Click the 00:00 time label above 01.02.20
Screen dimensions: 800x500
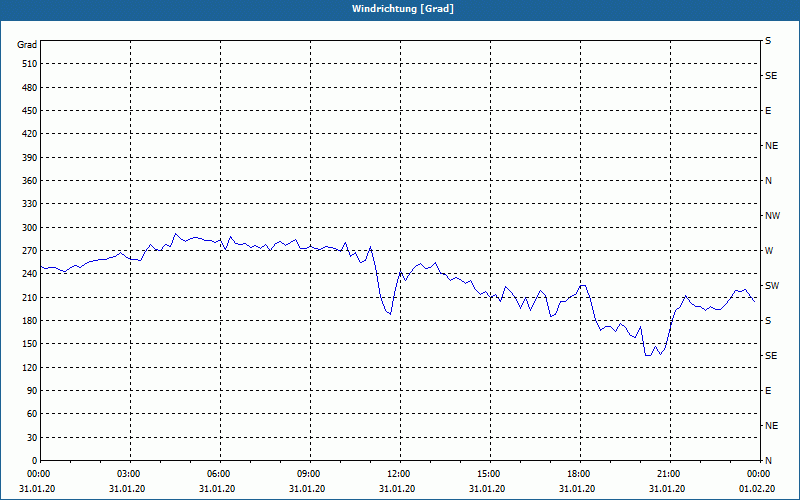coord(759,473)
